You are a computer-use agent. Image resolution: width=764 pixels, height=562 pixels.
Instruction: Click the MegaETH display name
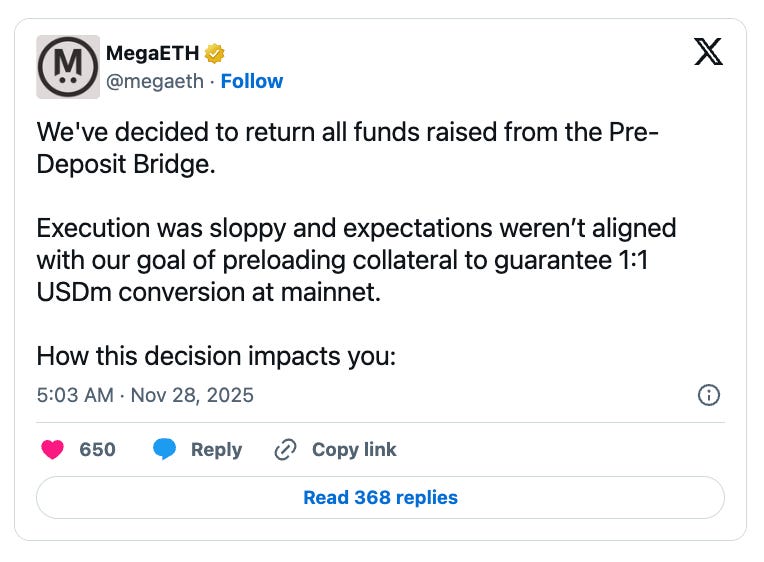coord(153,54)
